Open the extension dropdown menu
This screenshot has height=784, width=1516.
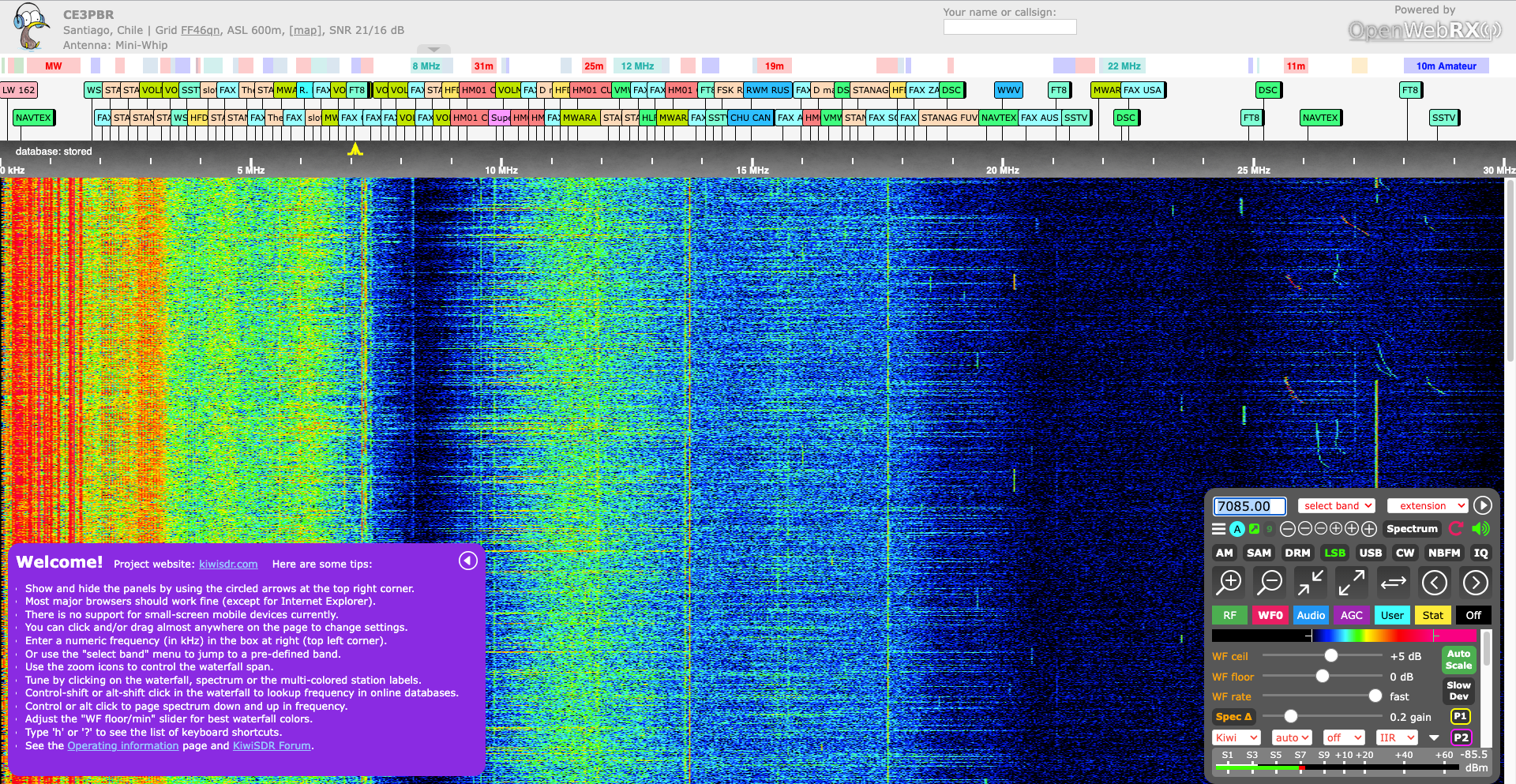pyautogui.click(x=1428, y=506)
